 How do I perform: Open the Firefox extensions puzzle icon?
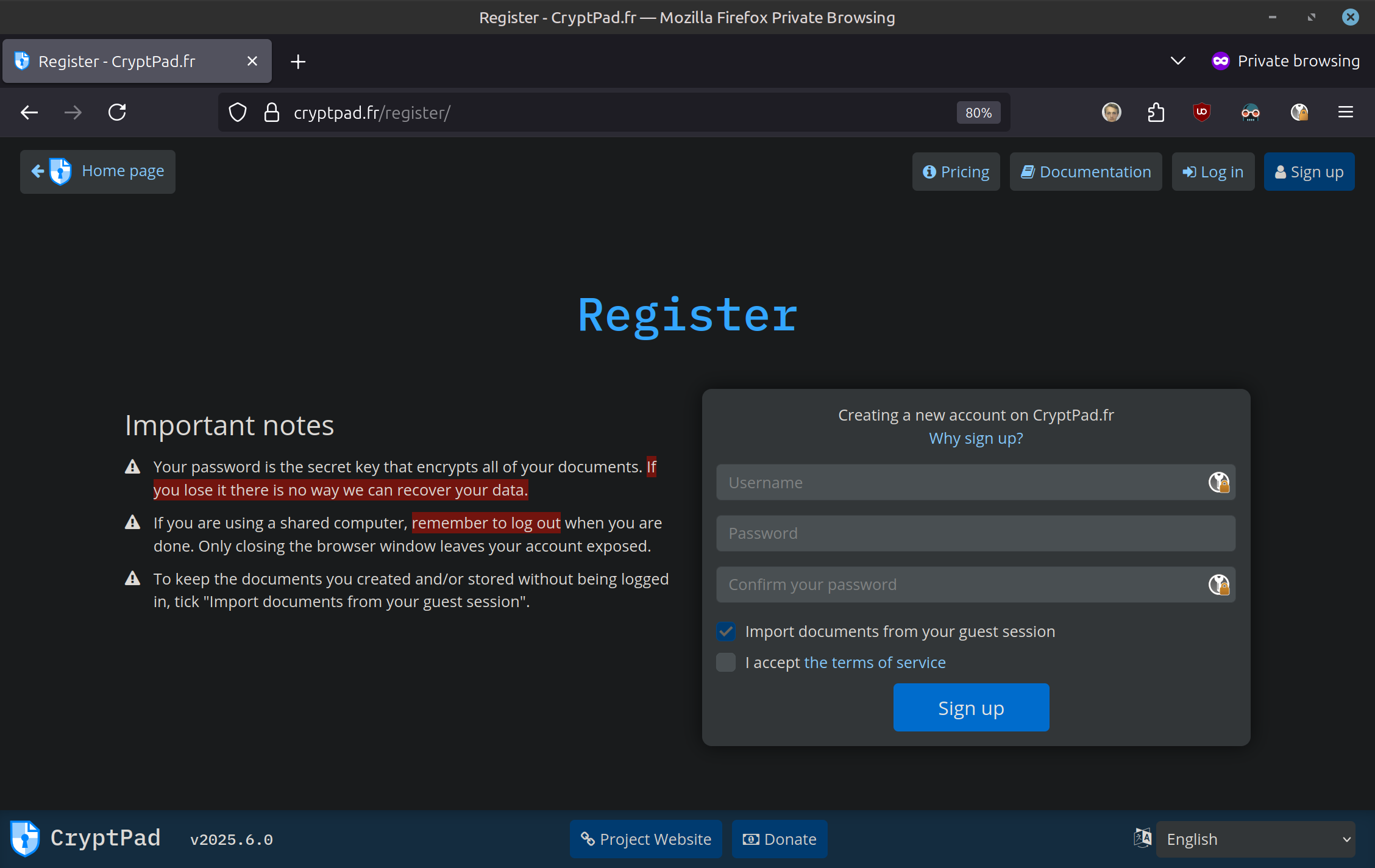(x=1156, y=112)
